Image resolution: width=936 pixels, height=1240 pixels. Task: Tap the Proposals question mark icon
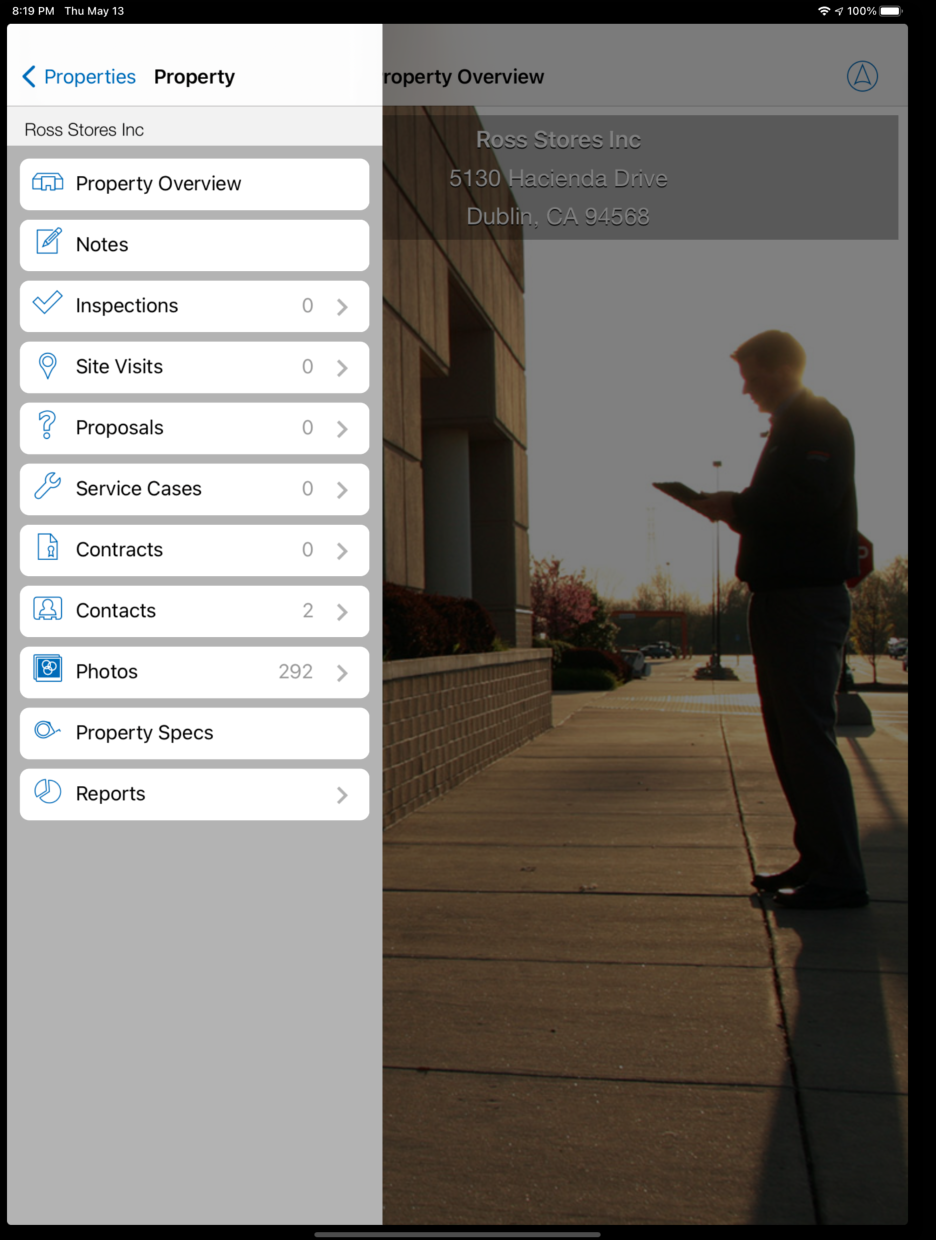point(48,427)
